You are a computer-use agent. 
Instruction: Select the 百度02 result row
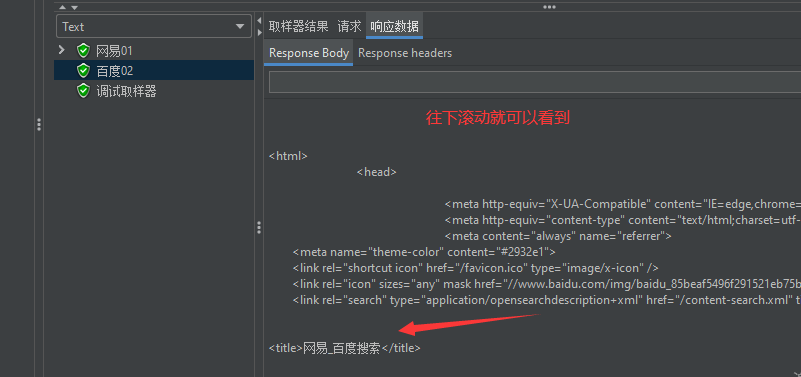(154, 70)
